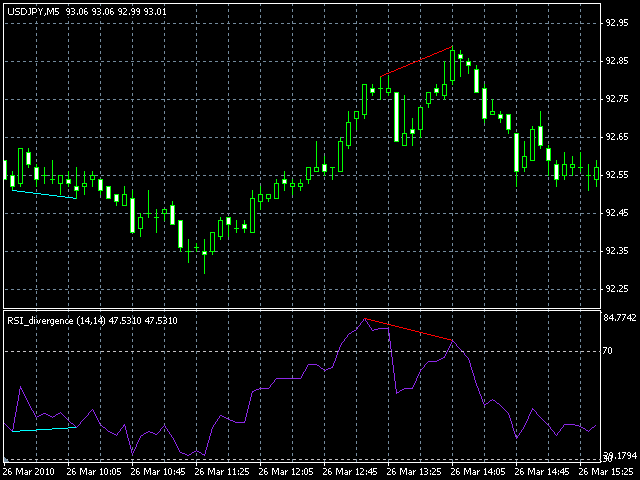640x480 pixels.
Task: Click the 26 Mar 13:25 time label
Action: pos(414,472)
